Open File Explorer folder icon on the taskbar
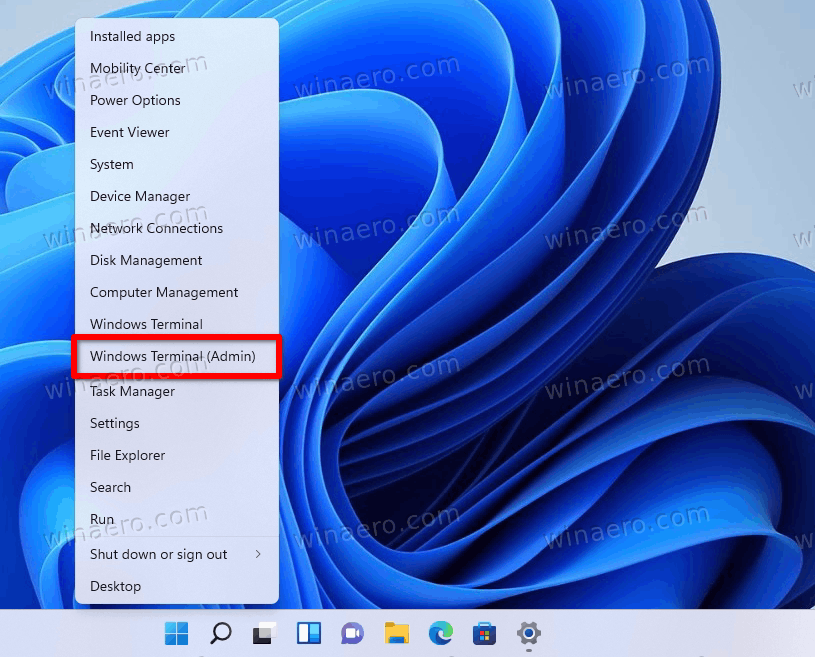Image resolution: width=815 pixels, height=657 pixels. click(397, 633)
